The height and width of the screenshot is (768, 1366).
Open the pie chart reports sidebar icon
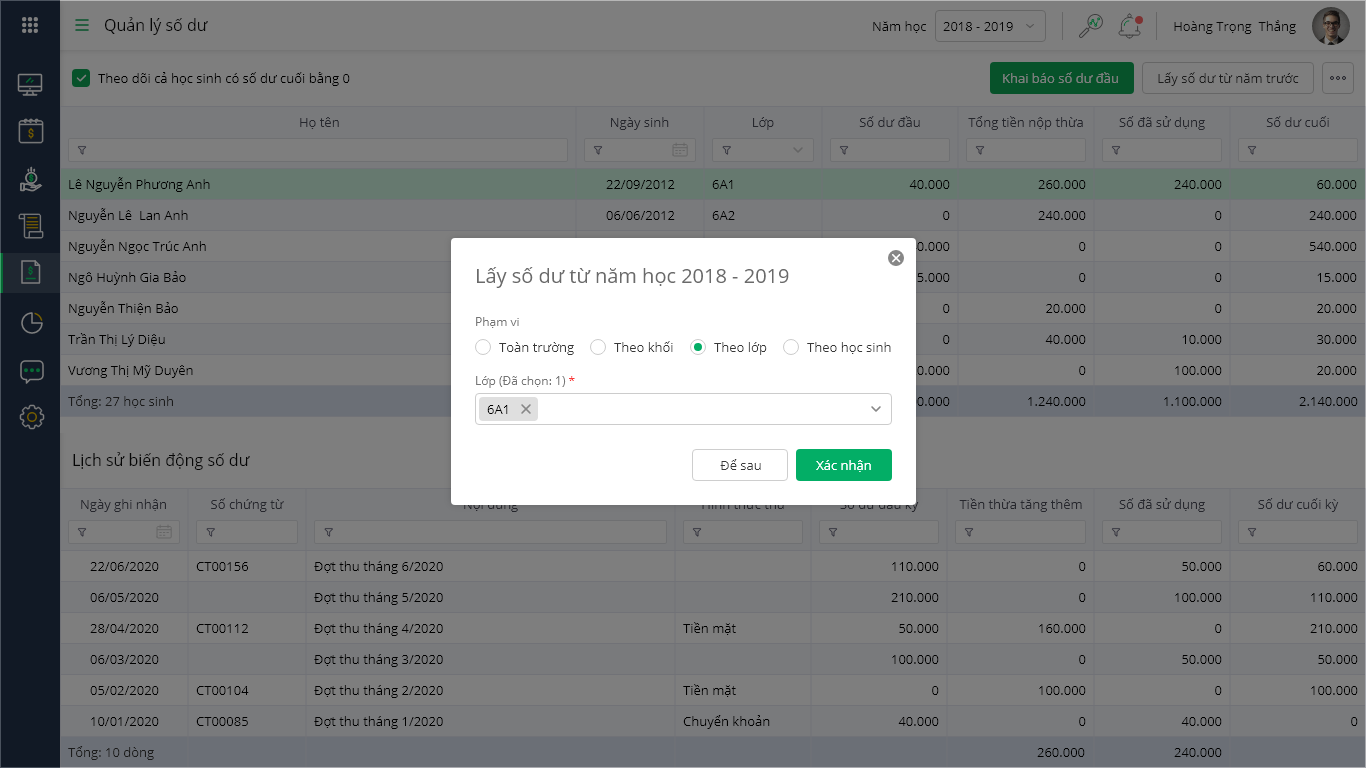click(x=31, y=322)
